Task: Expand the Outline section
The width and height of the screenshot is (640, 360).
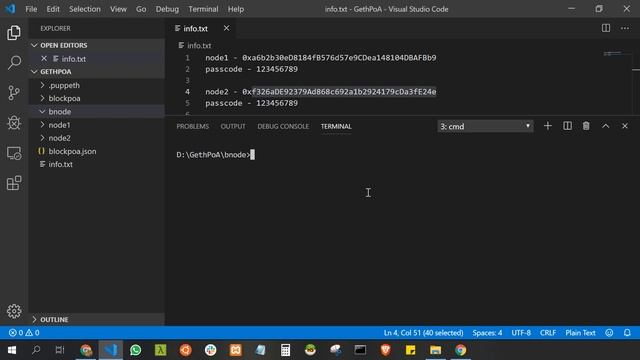Action: [x=96, y=320]
